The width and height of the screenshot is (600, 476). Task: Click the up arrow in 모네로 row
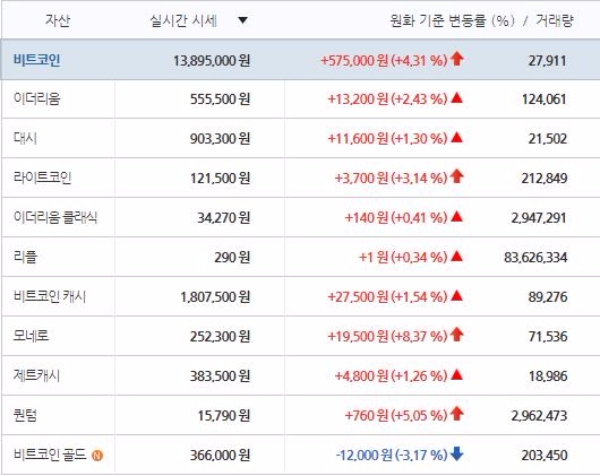coord(457,333)
